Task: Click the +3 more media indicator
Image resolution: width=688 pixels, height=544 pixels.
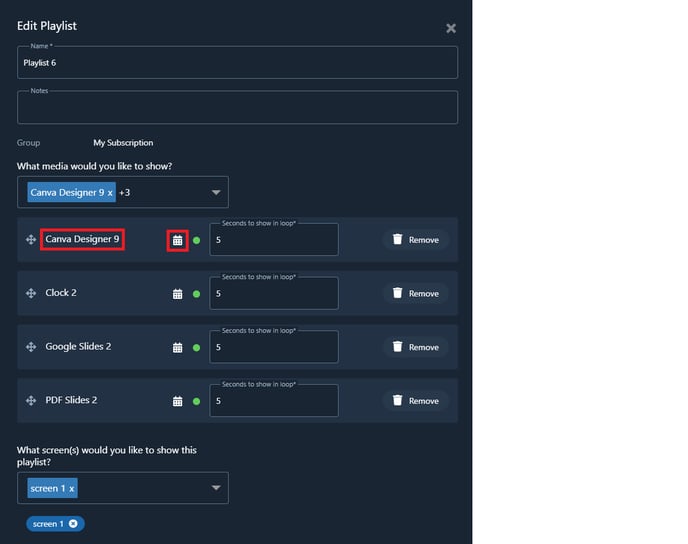Action: [125, 193]
